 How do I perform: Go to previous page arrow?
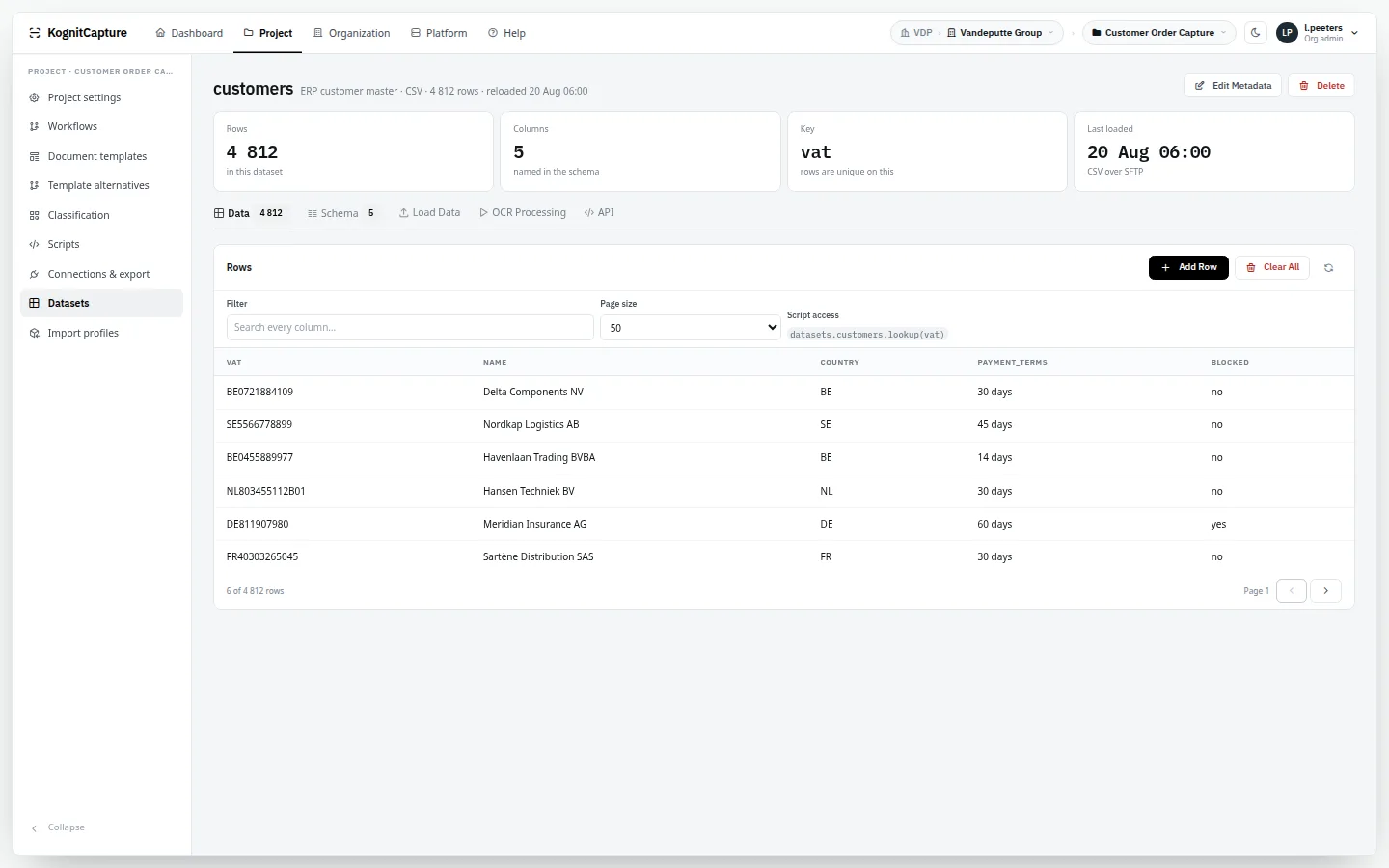1292,591
